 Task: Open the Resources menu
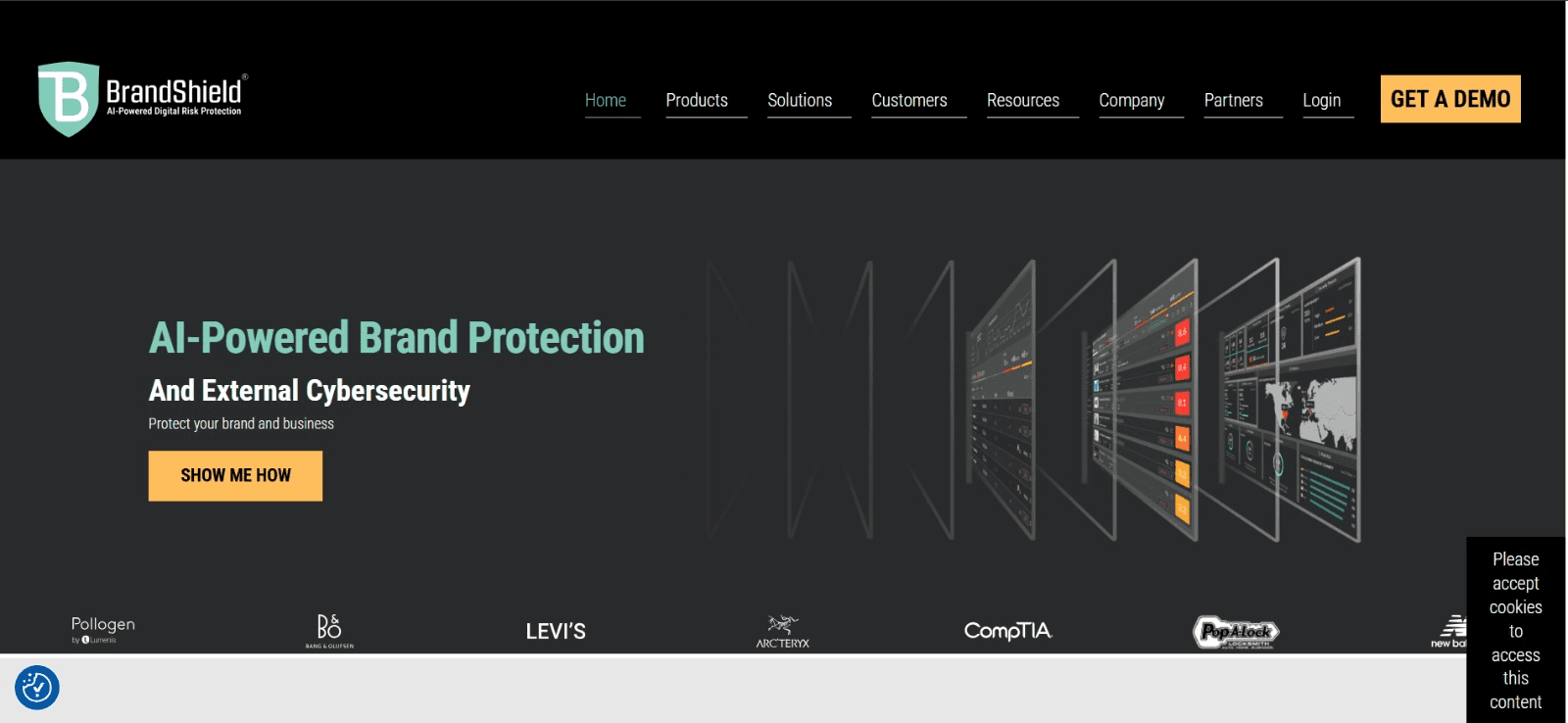point(1023,100)
